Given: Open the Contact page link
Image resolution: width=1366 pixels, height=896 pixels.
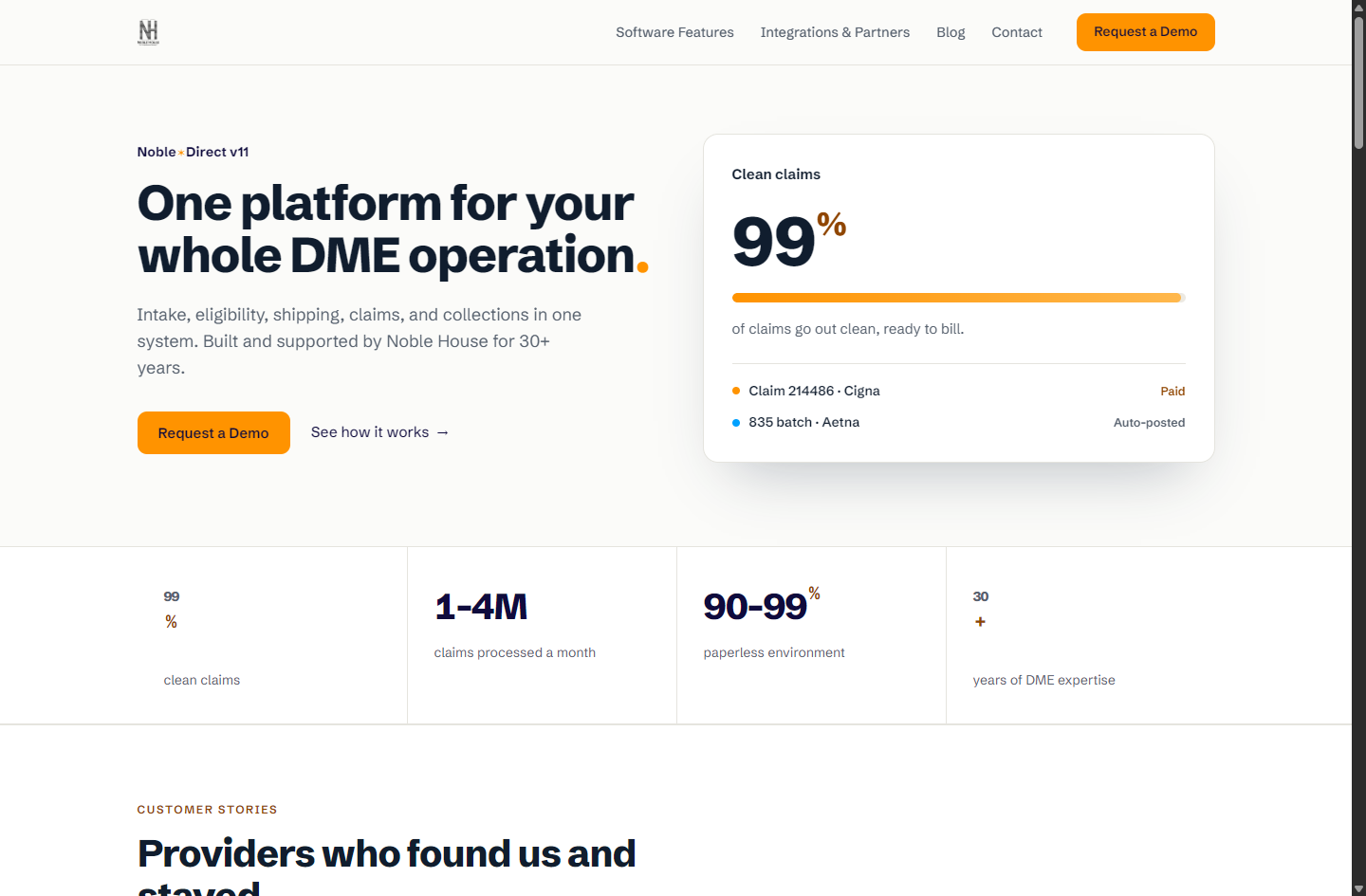Looking at the screenshot, I should click(1017, 32).
